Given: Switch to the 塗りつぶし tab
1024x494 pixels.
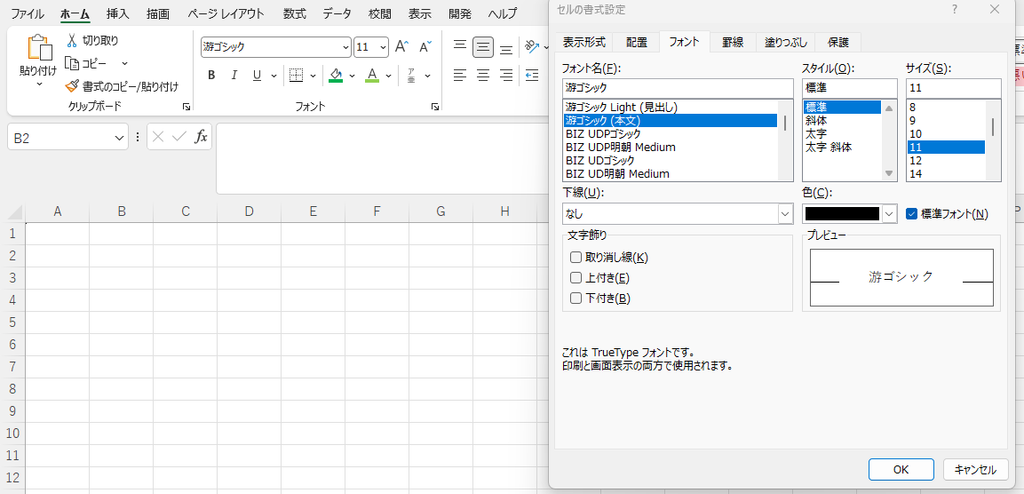Looking at the screenshot, I should tap(786, 42).
